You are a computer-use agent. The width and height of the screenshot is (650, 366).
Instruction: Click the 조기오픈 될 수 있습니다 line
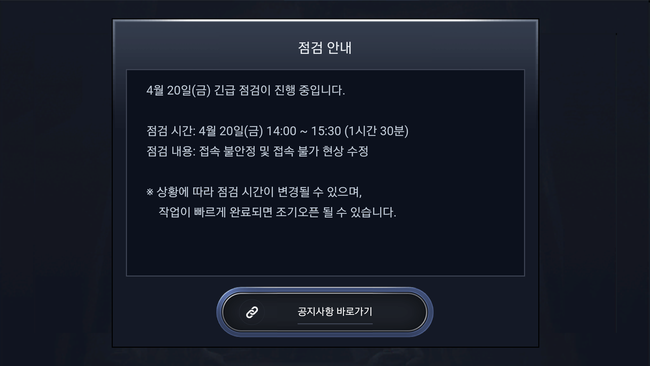[277, 212]
